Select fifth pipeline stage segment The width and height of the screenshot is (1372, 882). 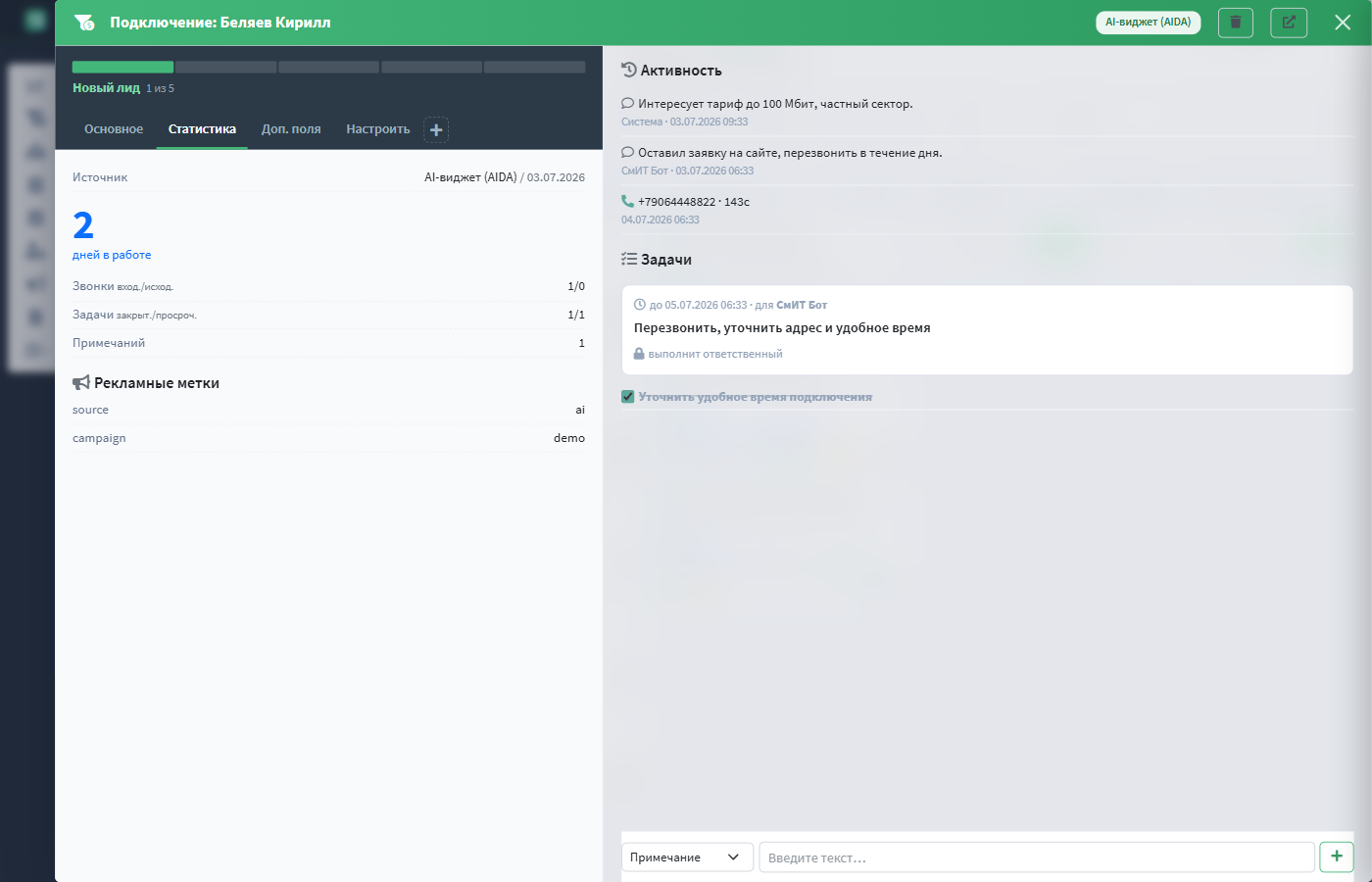[534, 68]
